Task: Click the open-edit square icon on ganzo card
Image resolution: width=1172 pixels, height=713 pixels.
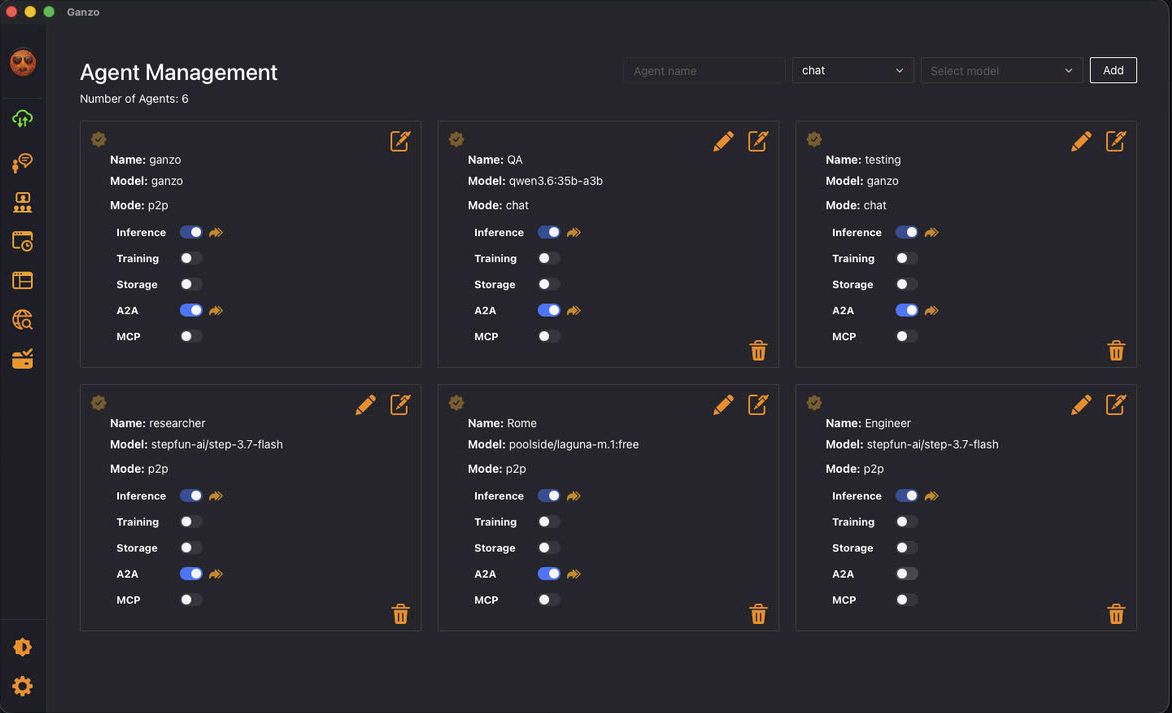Action: click(401, 141)
